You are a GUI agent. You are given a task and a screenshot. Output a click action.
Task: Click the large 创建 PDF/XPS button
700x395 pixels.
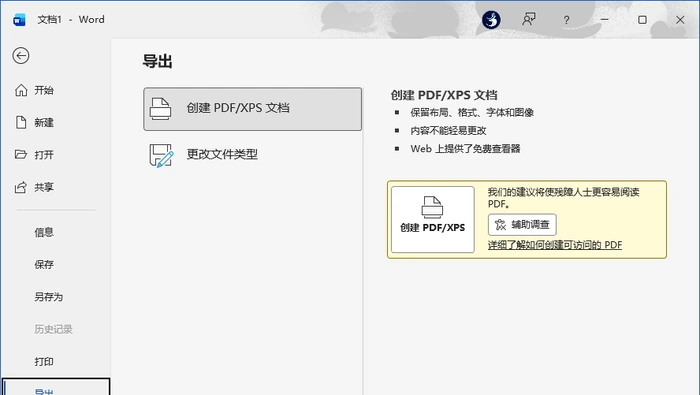(x=433, y=220)
